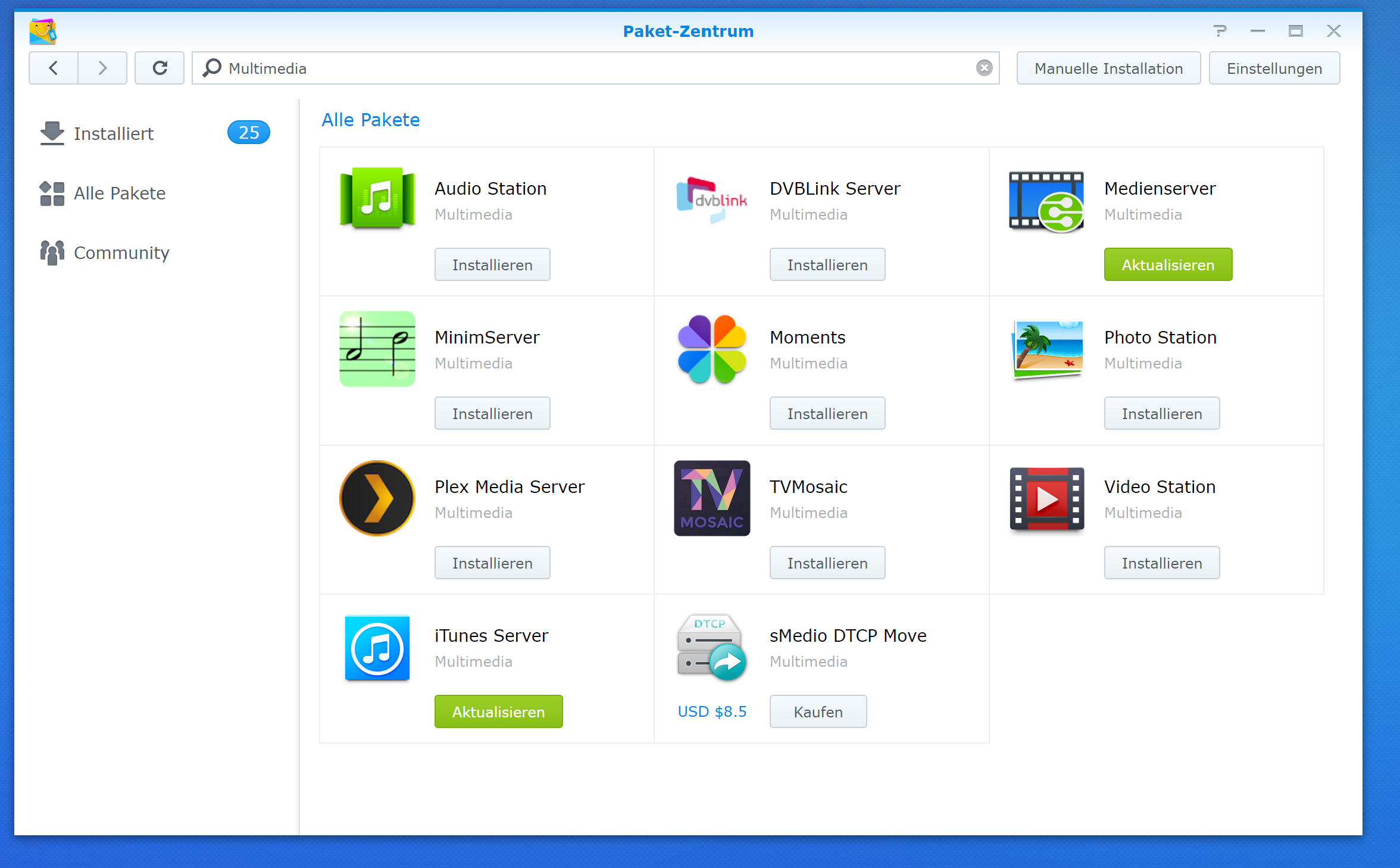Open the Plex Media Server icon
The width and height of the screenshot is (1400, 868).
(x=377, y=498)
